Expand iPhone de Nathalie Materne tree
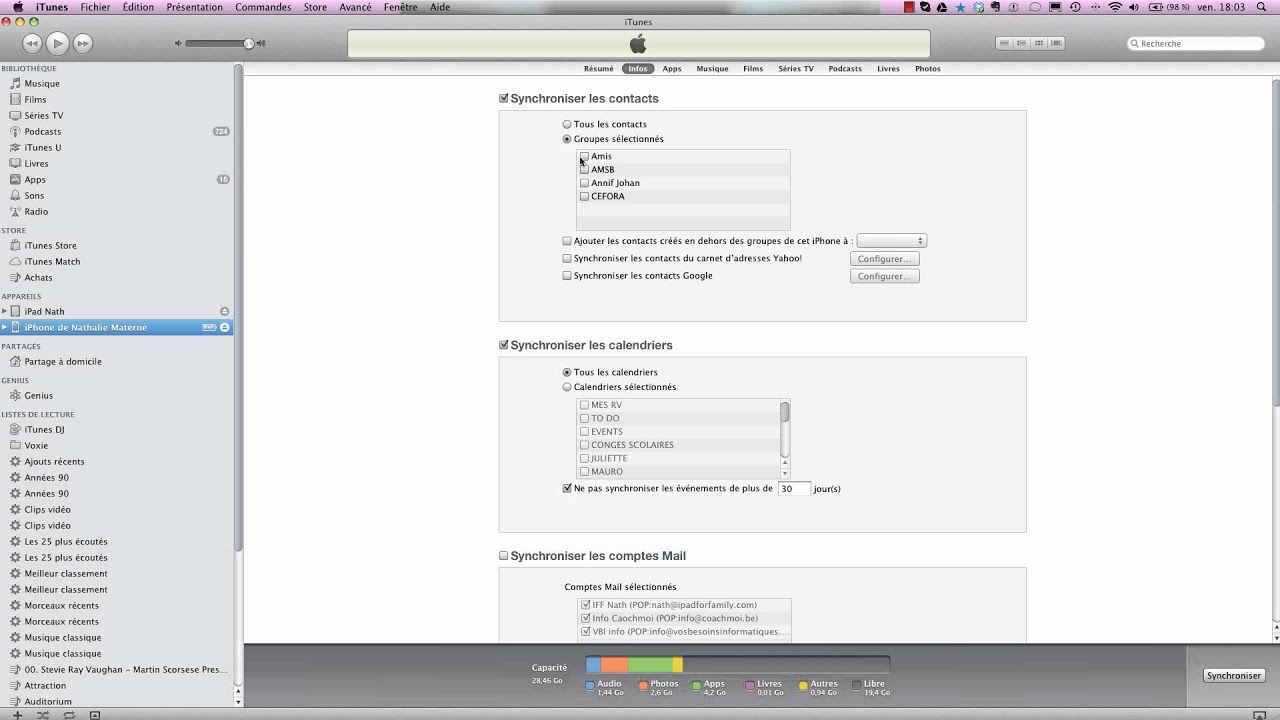 click(4, 327)
